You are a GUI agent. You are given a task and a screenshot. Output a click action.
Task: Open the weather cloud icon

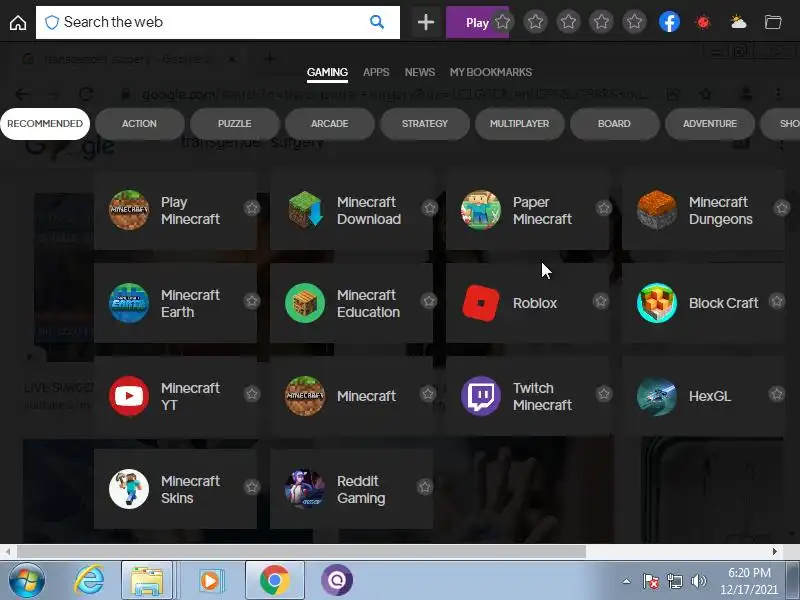click(x=738, y=22)
